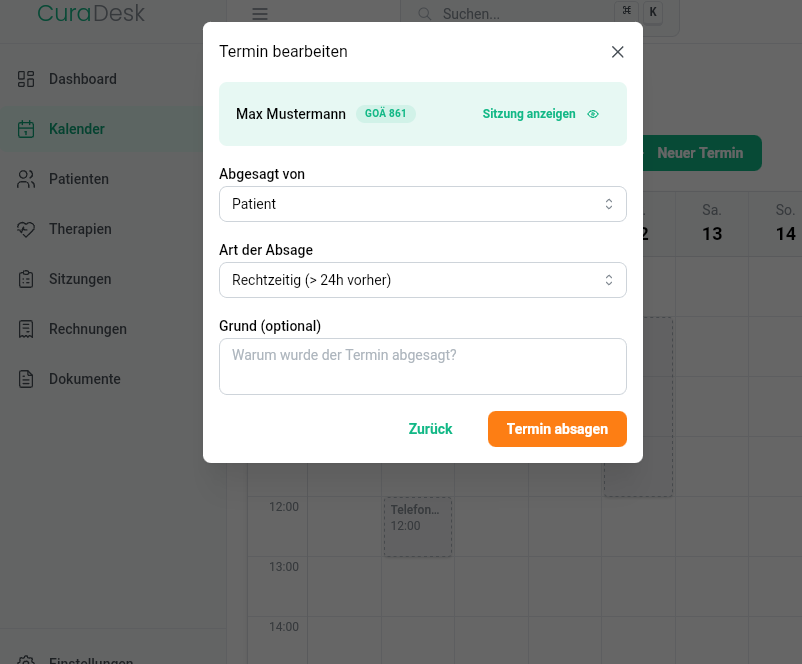Viewport: 802px width, 664px height.
Task: Open the session via Sitzung anzeigen
Action: pyautogui.click(x=529, y=114)
